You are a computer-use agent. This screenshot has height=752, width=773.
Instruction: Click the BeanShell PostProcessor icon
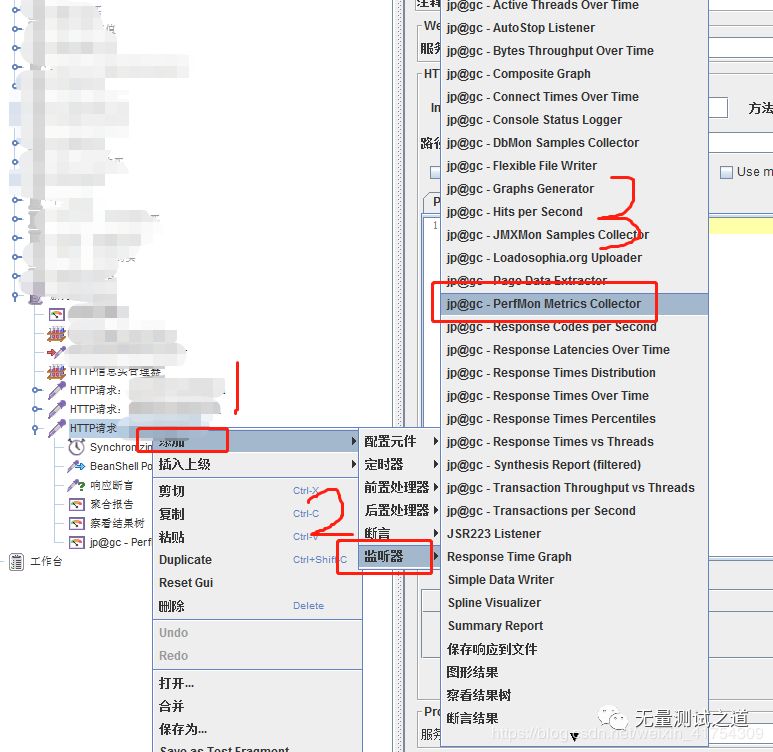[76, 466]
